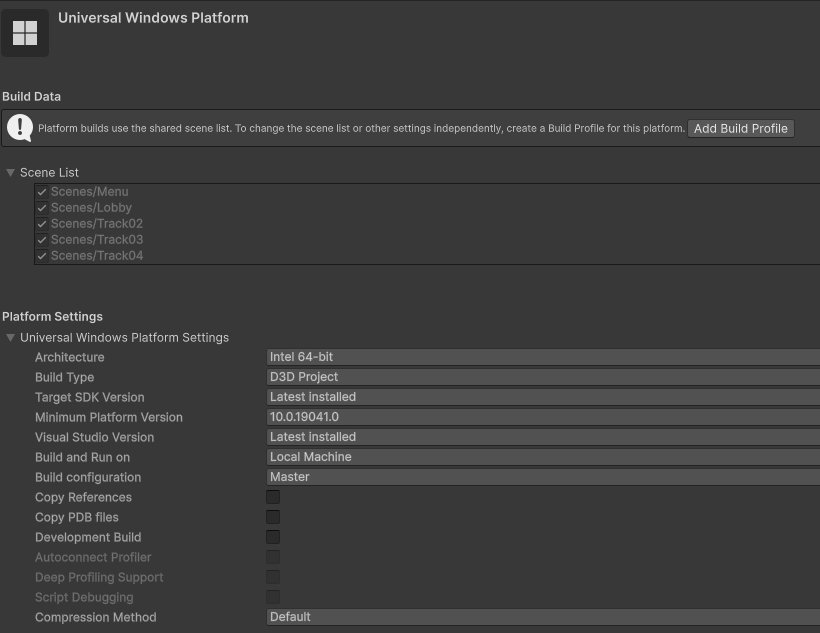Image resolution: width=820 pixels, height=633 pixels.
Task: Open the Visual Studio Version dropdown
Action: [543, 437]
